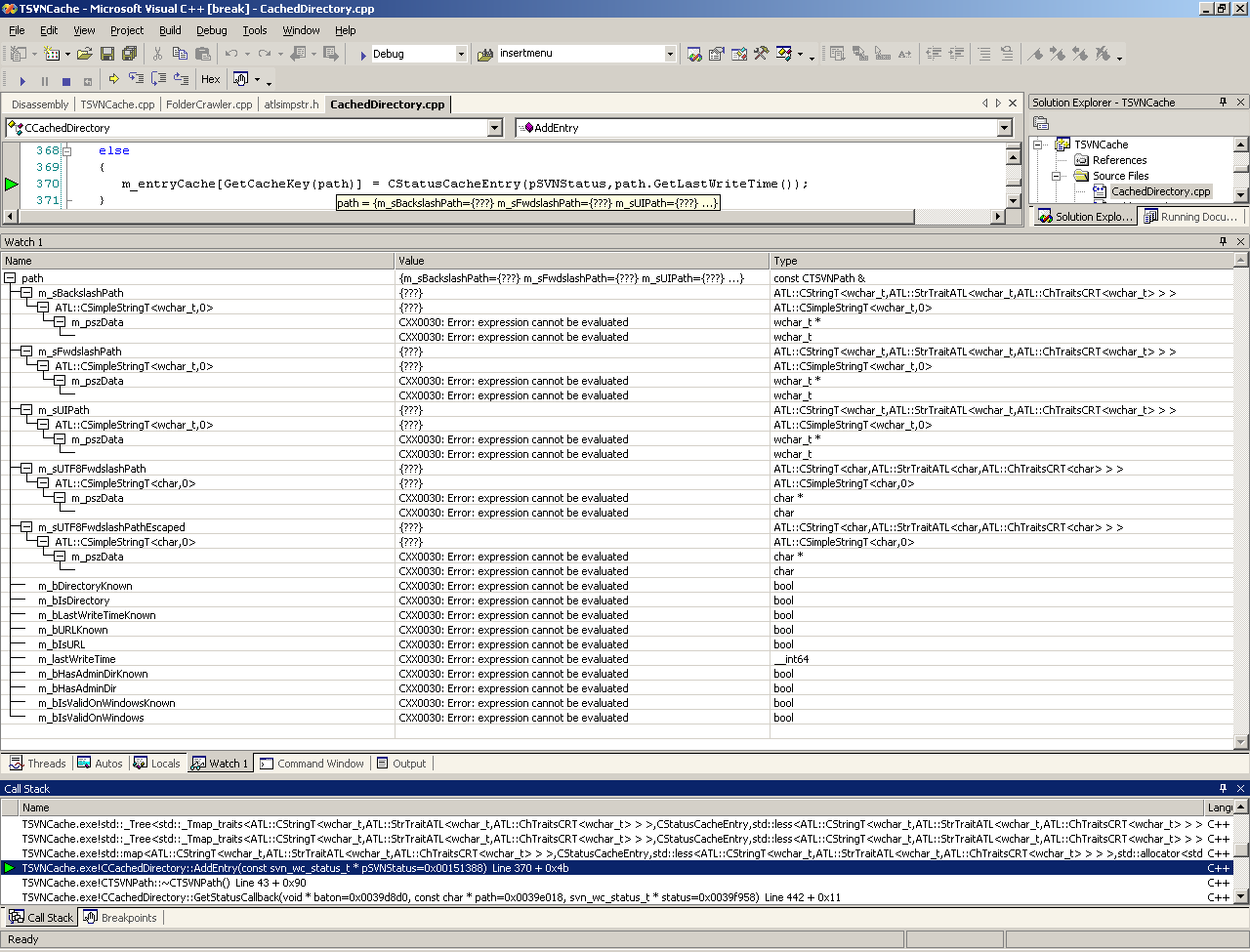Switch to the Locals tab
This screenshot has height=952, width=1250.
[x=157, y=764]
